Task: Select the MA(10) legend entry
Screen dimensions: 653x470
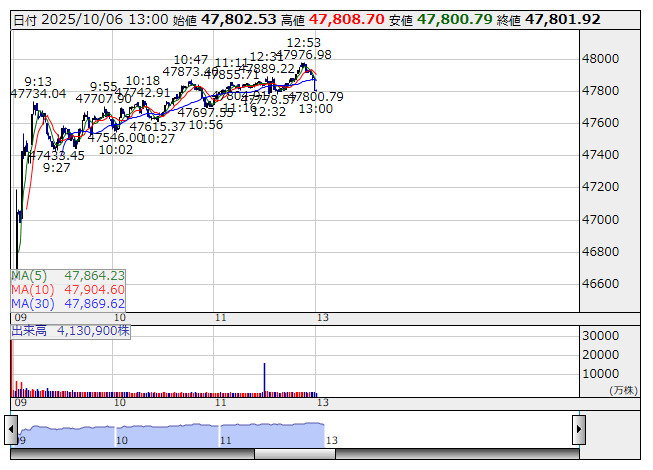Action: pos(68,289)
